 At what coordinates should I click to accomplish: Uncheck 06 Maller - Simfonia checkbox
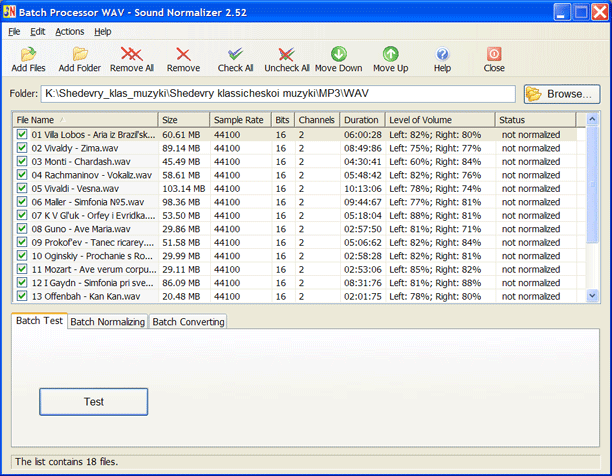22,202
